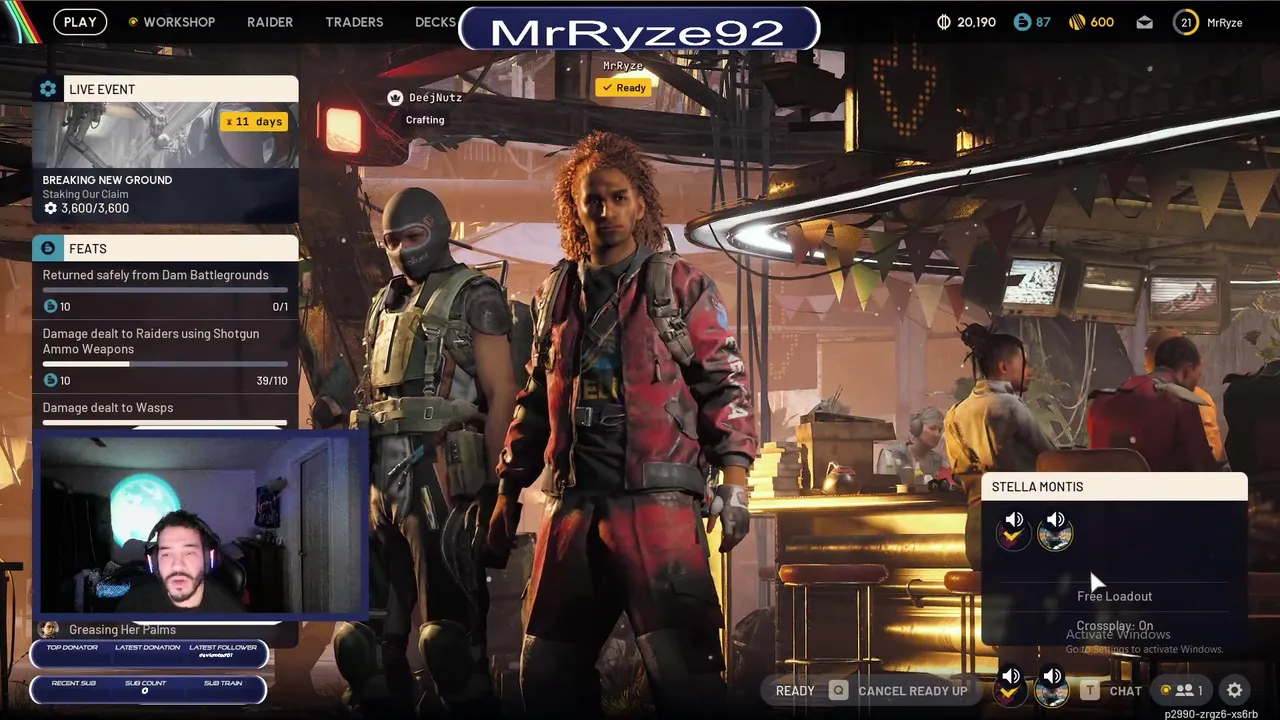Open the mail inbox icon

(x=1145, y=22)
